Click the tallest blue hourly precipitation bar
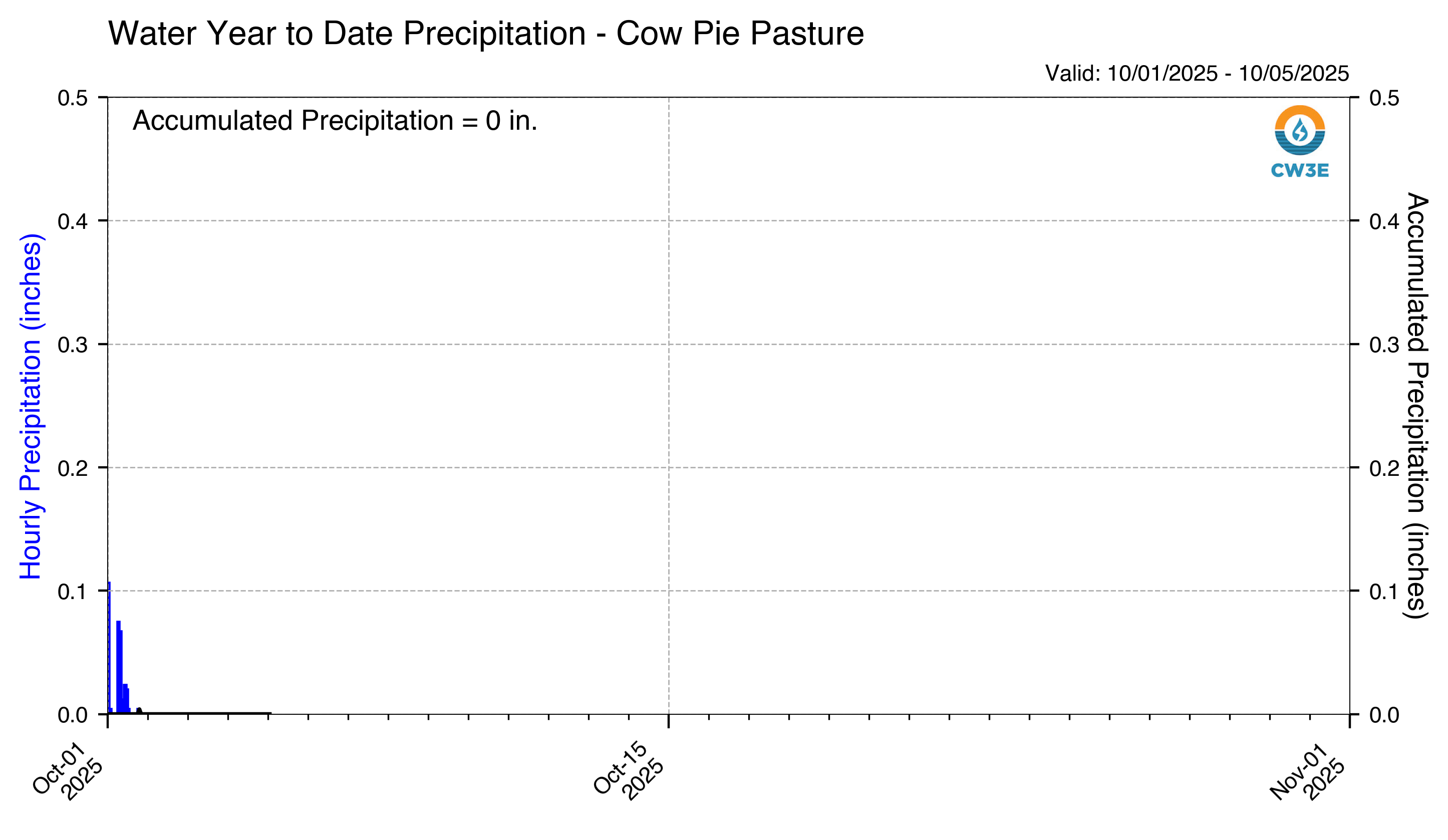Image resolution: width=1448 pixels, height=840 pixels. pos(109,646)
